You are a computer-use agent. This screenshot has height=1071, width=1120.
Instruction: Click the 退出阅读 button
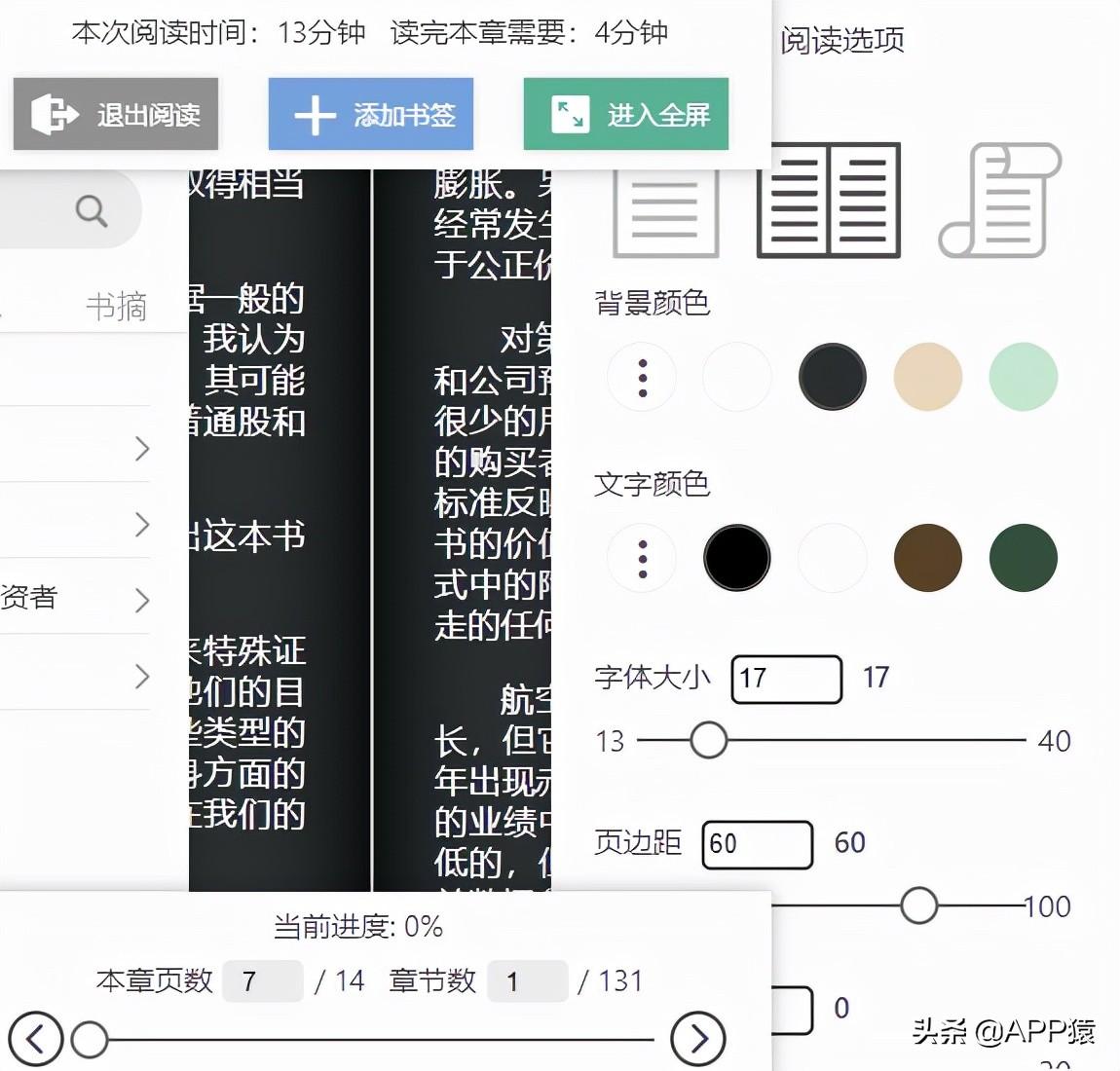pos(115,113)
